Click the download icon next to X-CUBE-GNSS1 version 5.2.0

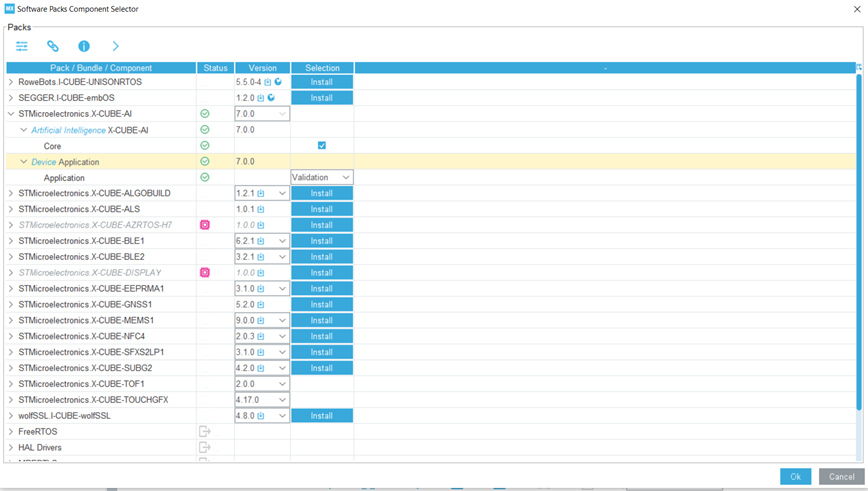pyautogui.click(x=261, y=304)
